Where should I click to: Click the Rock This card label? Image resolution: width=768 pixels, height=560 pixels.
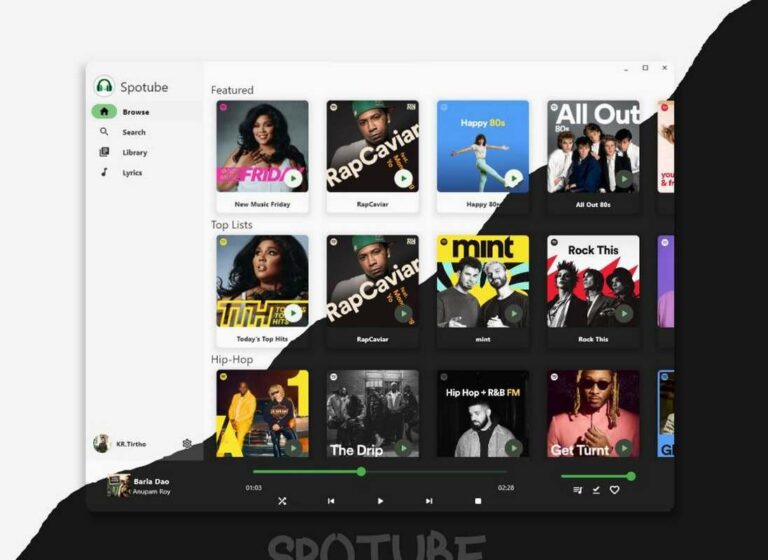click(x=593, y=339)
